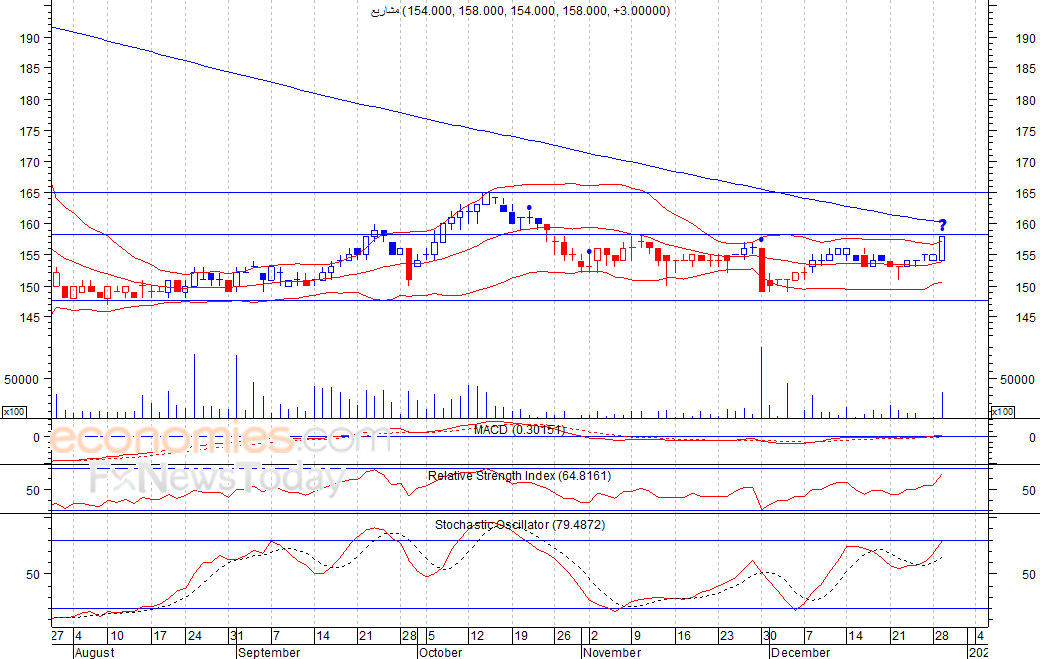Click the 50000 volume label on right axis

click(1017, 379)
